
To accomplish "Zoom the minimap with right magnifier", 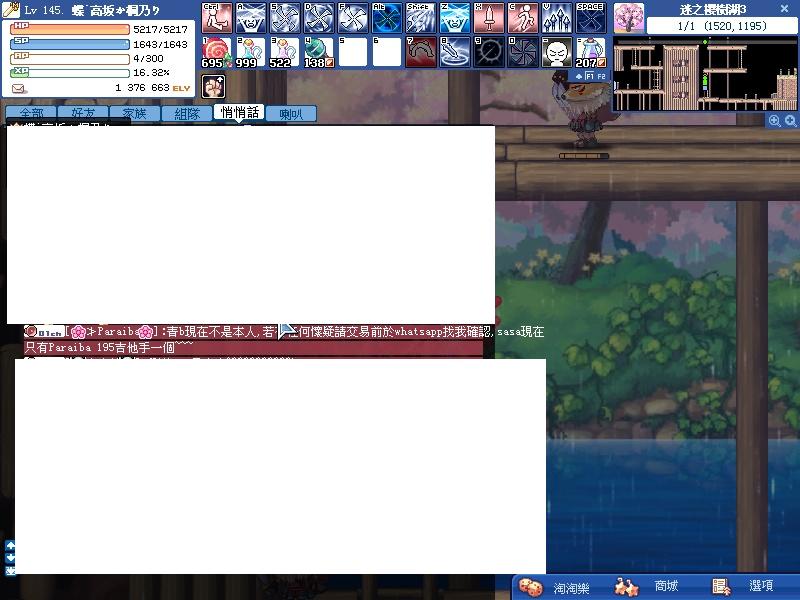I will (x=791, y=120).
